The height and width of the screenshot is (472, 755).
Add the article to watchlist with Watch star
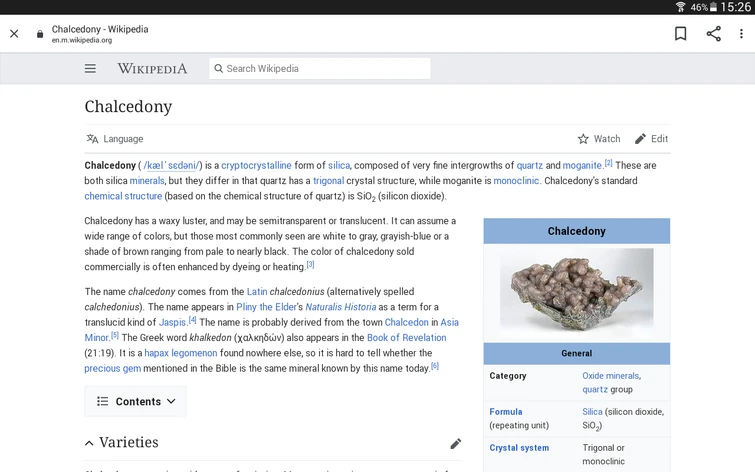pos(599,139)
